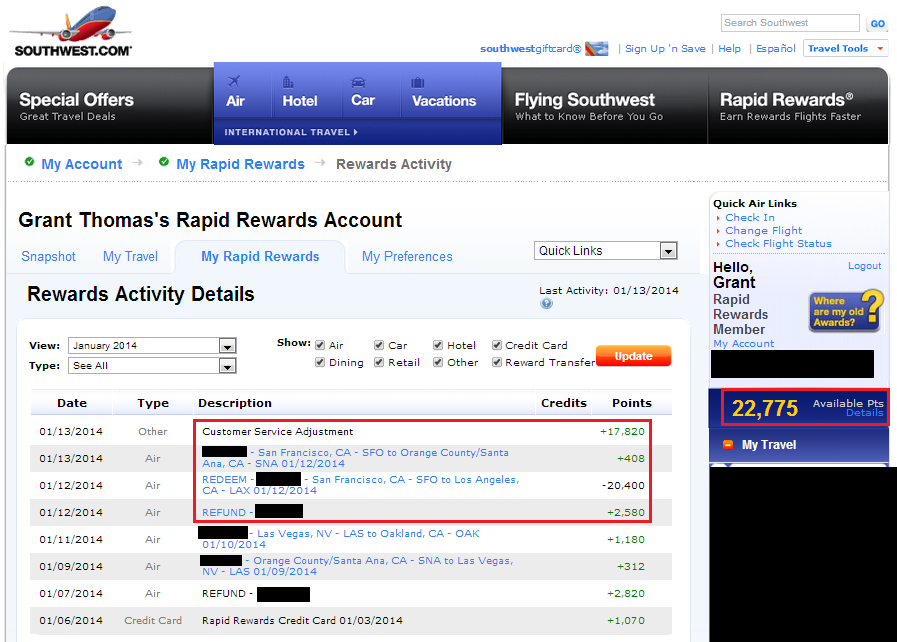Click the Points column header
This screenshot has width=897, height=642.
tap(632, 403)
